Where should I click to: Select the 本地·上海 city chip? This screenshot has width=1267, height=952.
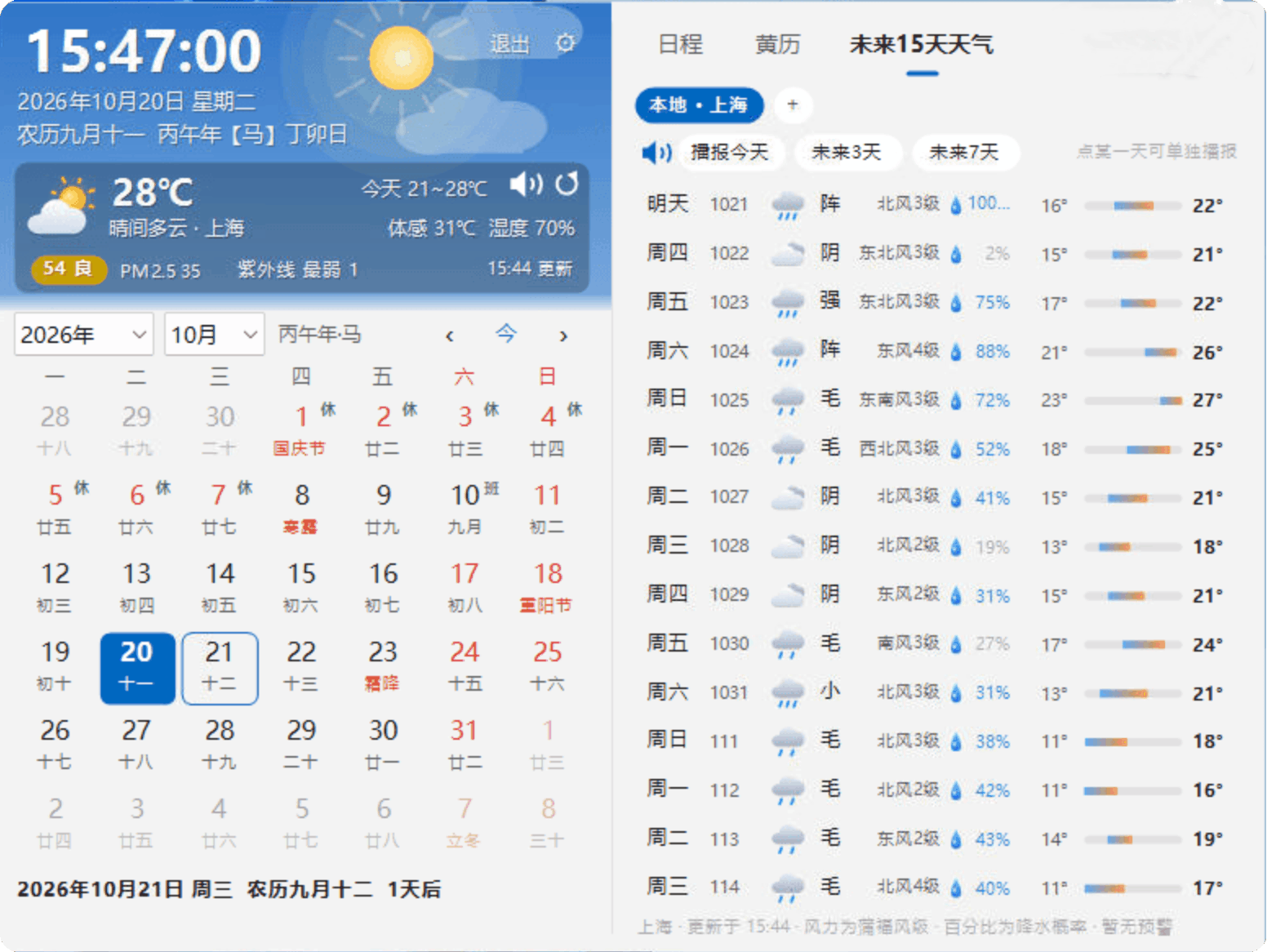699,105
